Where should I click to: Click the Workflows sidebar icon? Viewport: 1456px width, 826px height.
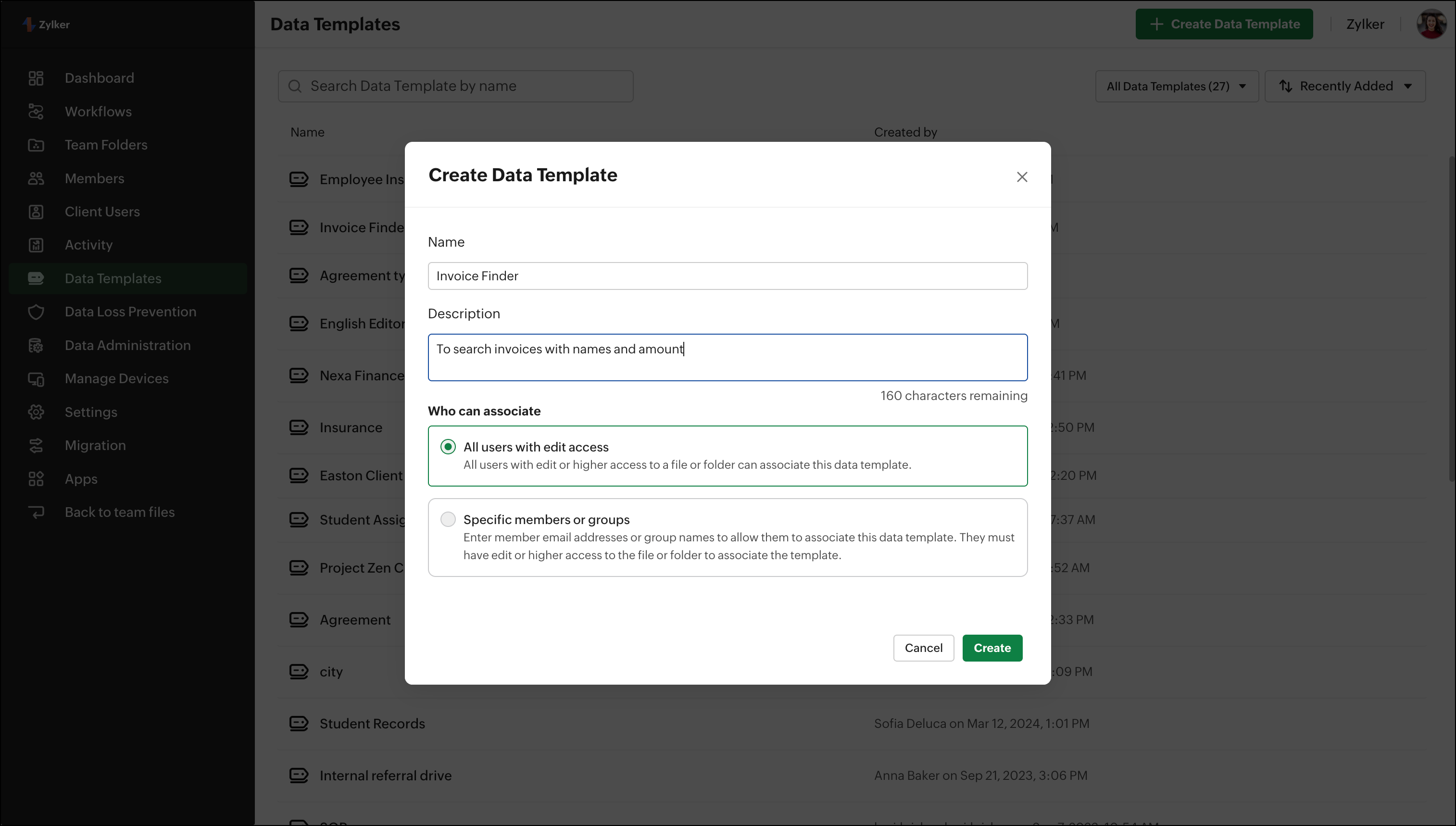point(36,112)
